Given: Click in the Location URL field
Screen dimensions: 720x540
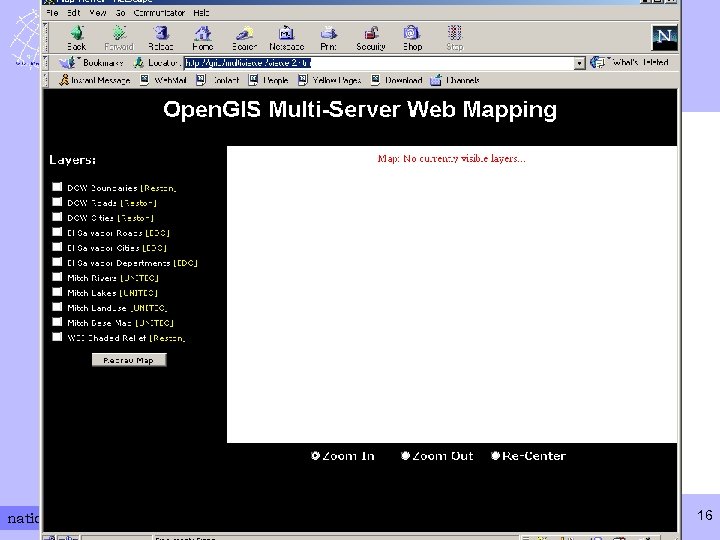Looking at the screenshot, I should pos(379,63).
